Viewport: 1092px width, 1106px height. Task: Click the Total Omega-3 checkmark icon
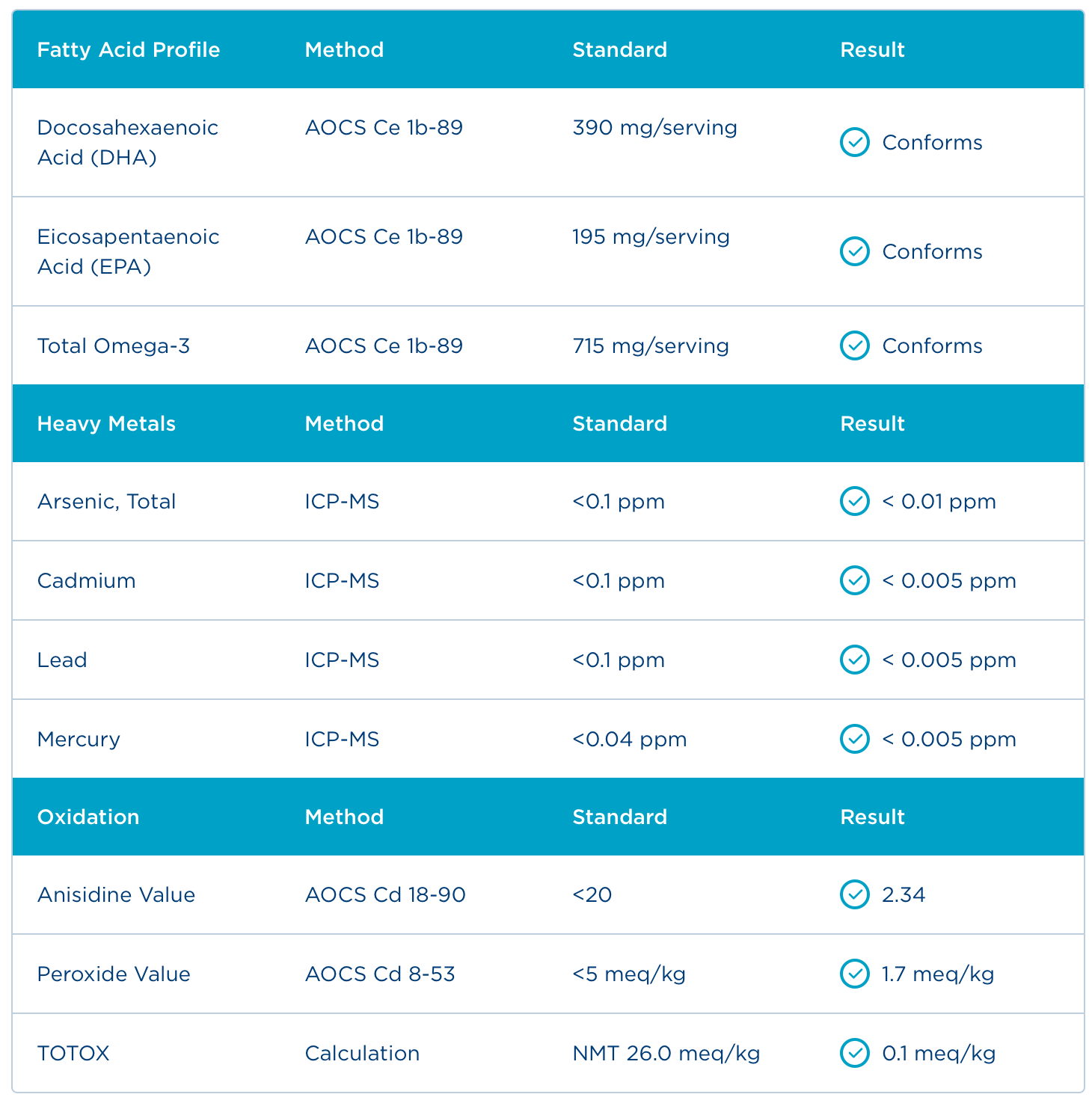pyautogui.click(x=854, y=345)
